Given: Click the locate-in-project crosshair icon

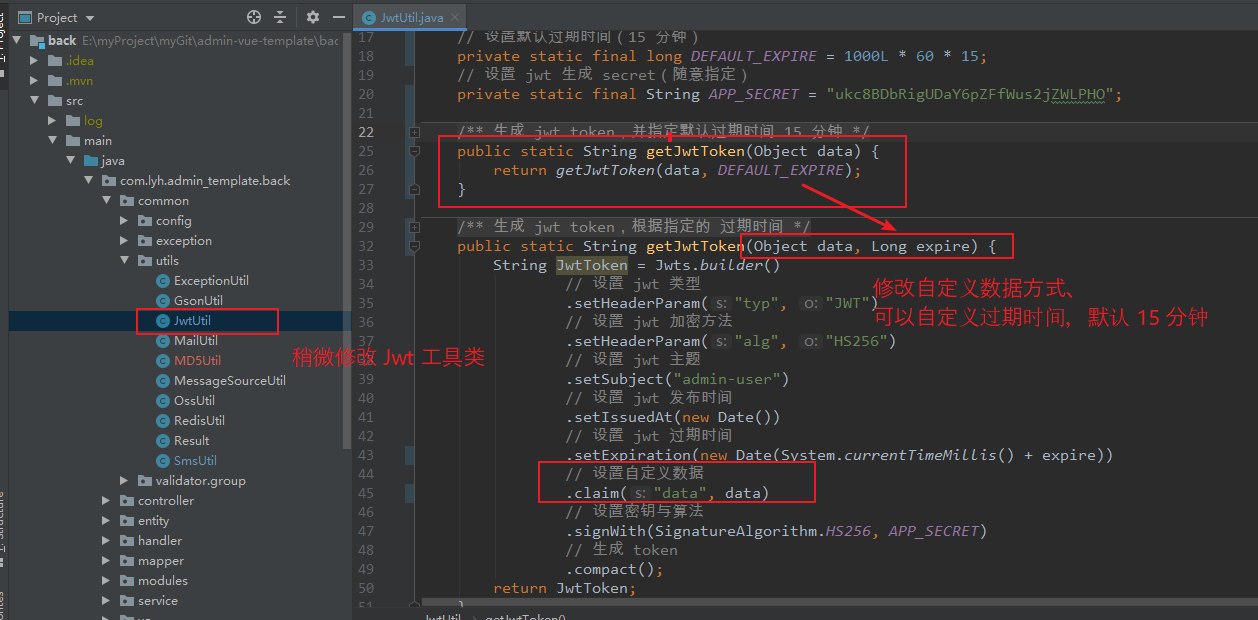Looking at the screenshot, I should 254,17.
